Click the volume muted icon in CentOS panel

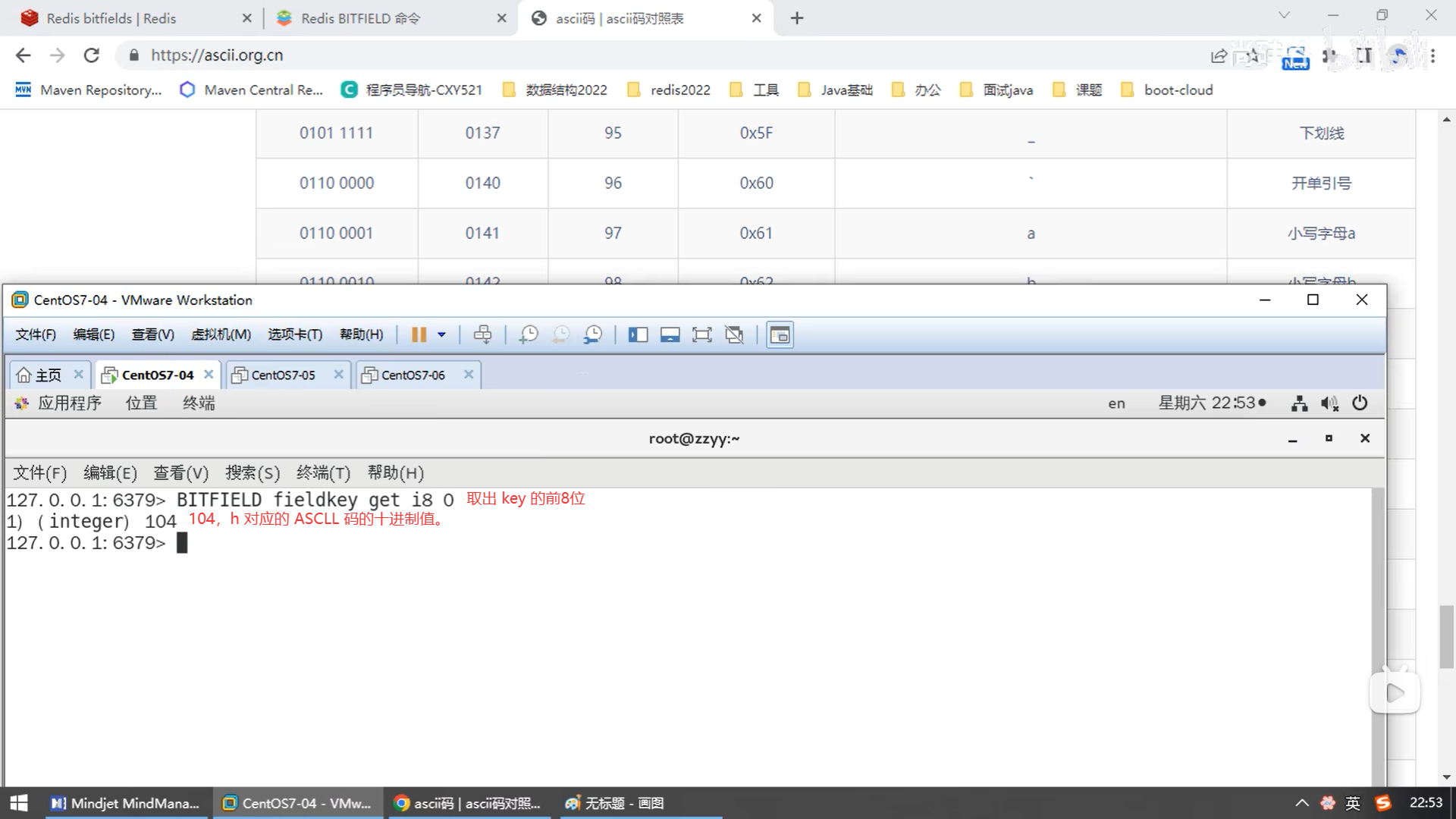(1329, 403)
